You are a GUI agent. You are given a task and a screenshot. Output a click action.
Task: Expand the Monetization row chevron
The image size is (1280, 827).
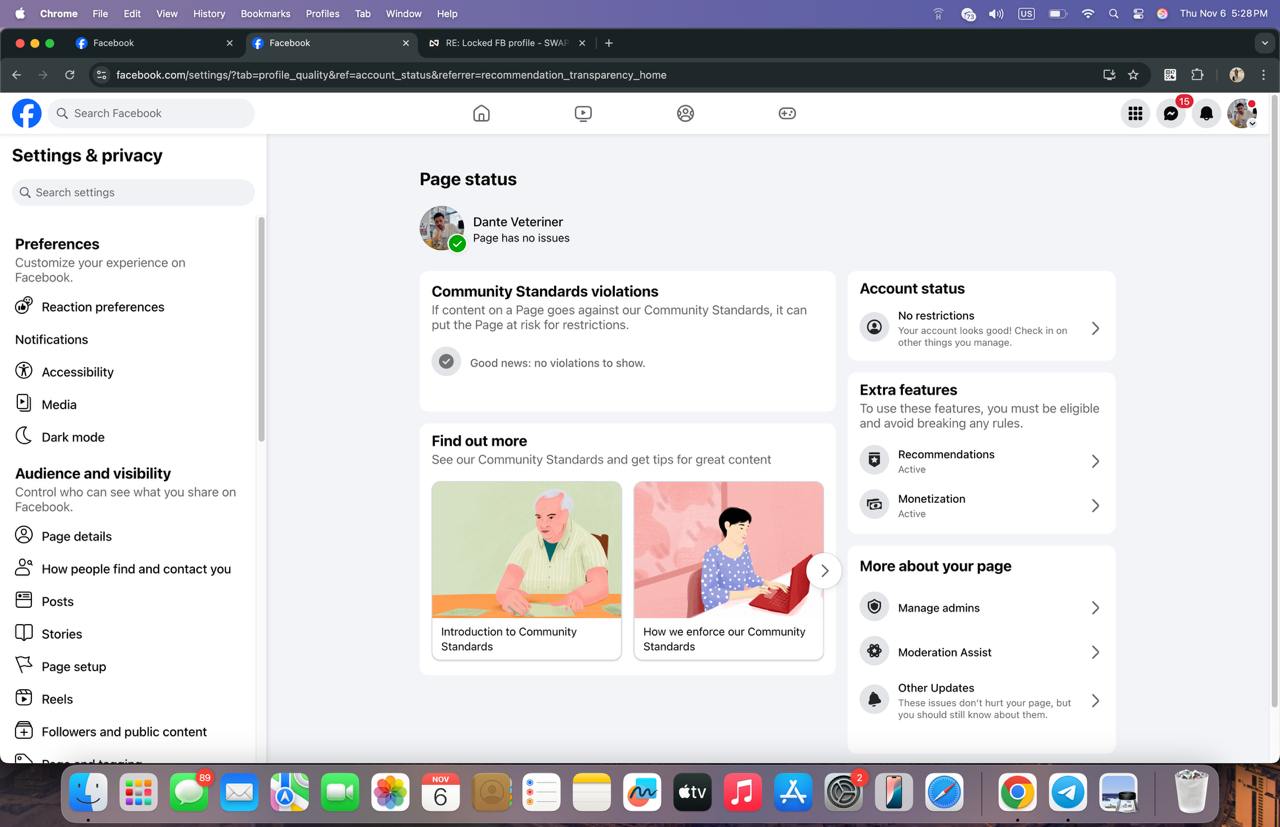click(x=1095, y=505)
